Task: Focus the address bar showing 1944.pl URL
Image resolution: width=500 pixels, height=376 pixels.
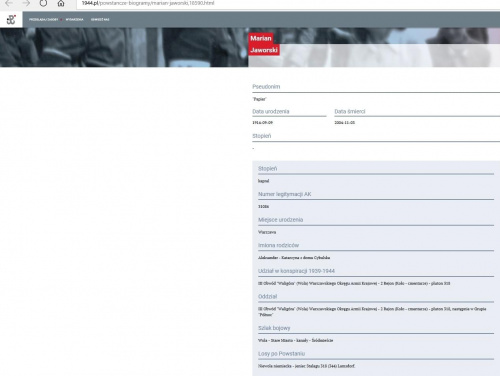Action: [287, 3]
